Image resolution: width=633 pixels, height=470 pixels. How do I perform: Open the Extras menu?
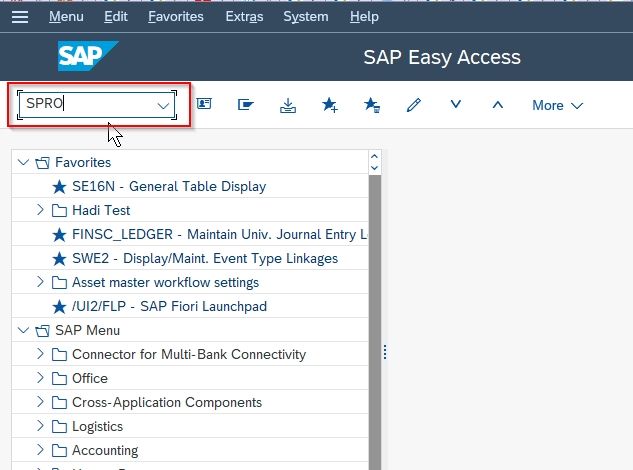[x=244, y=17]
